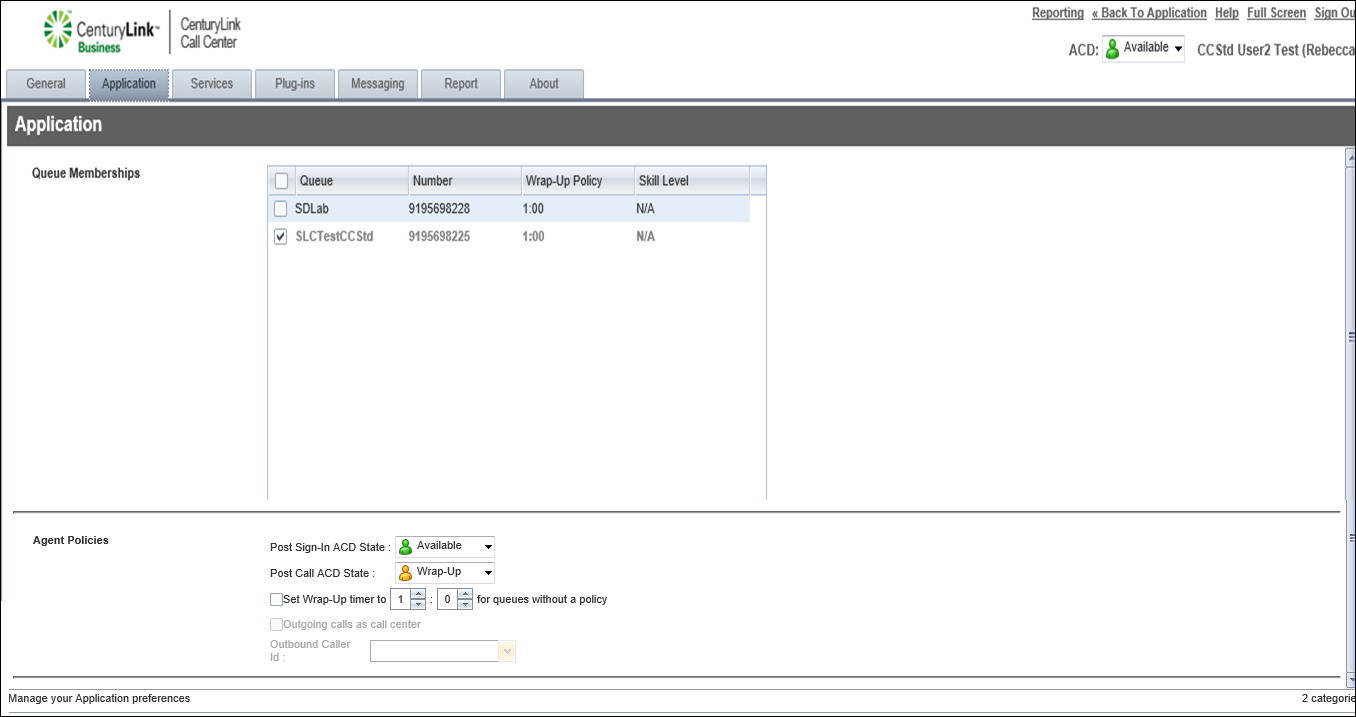Click the number 9195698225
This screenshot has height=717, width=1356.
point(439,237)
